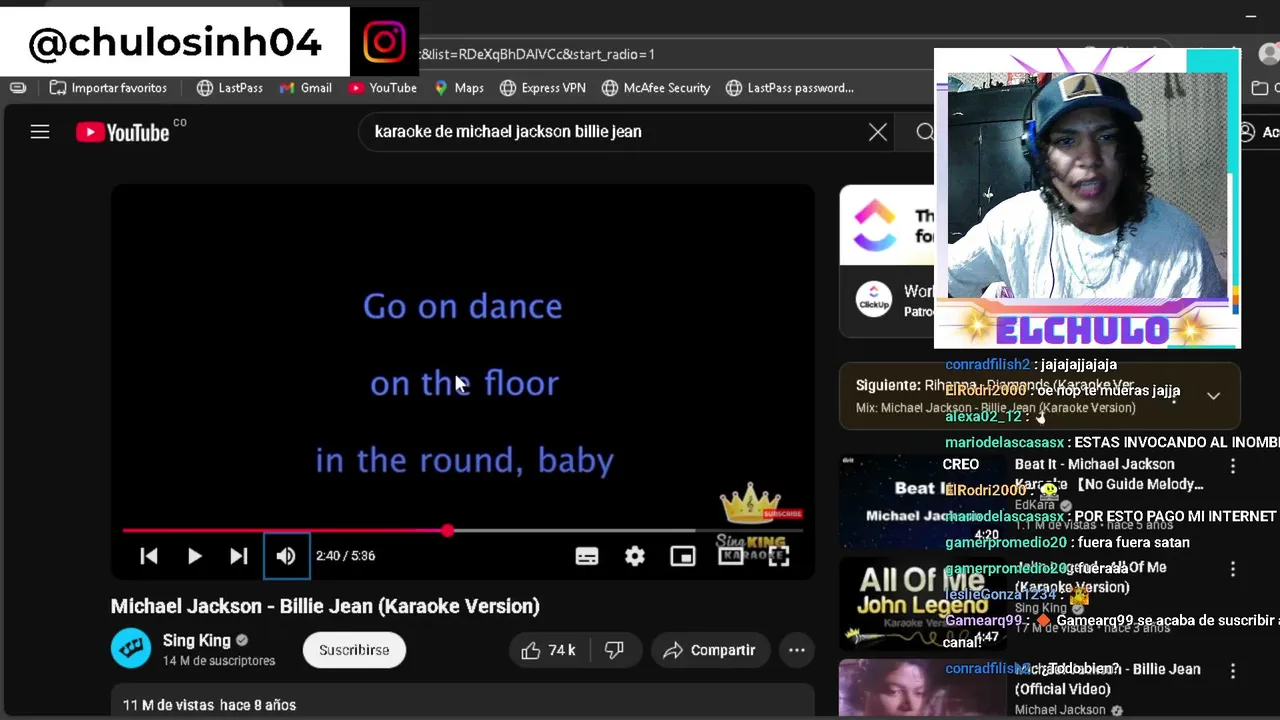
Task: Open player settings gear
Action: point(635,557)
